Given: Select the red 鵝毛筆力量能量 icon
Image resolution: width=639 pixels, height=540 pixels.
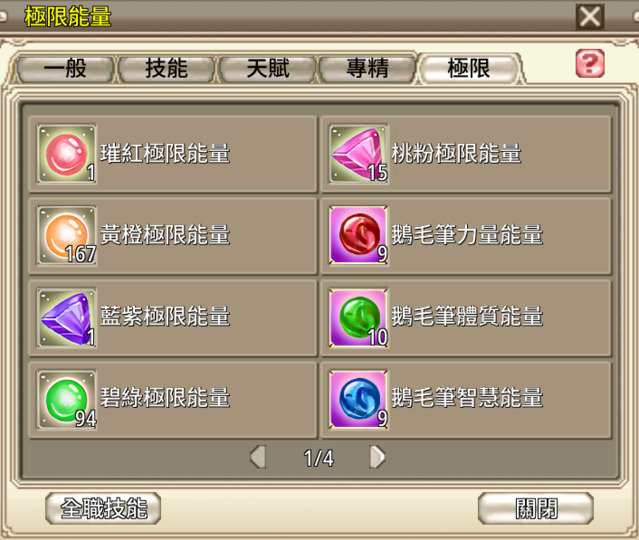Looking at the screenshot, I should pos(359,235).
